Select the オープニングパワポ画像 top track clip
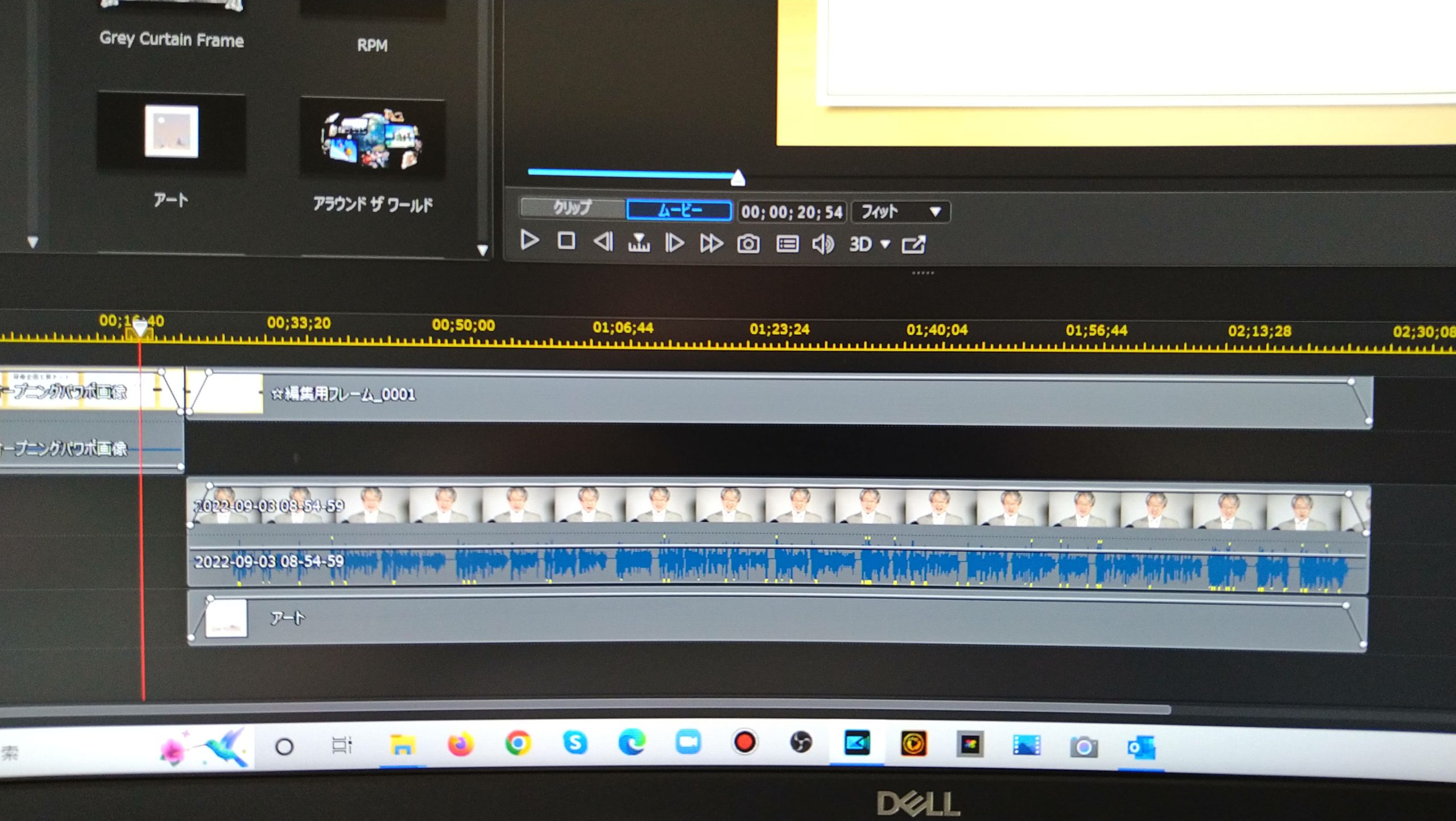 coord(91,390)
